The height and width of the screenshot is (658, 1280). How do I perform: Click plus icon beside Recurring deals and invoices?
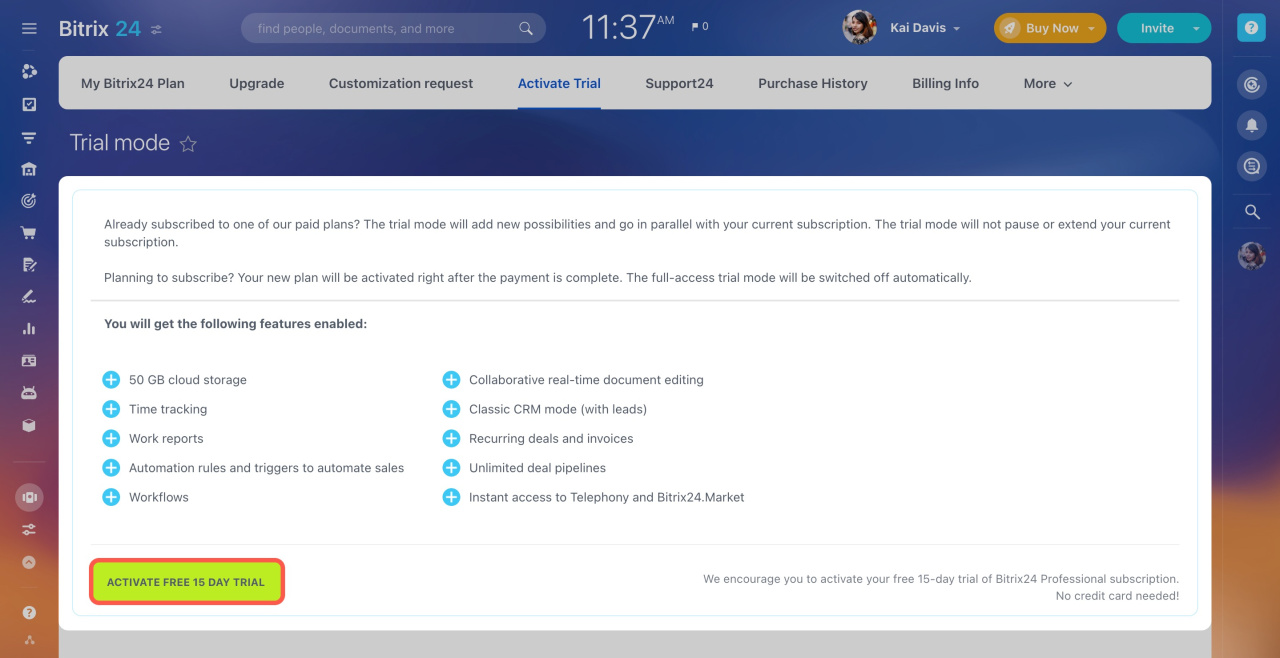[x=451, y=438]
